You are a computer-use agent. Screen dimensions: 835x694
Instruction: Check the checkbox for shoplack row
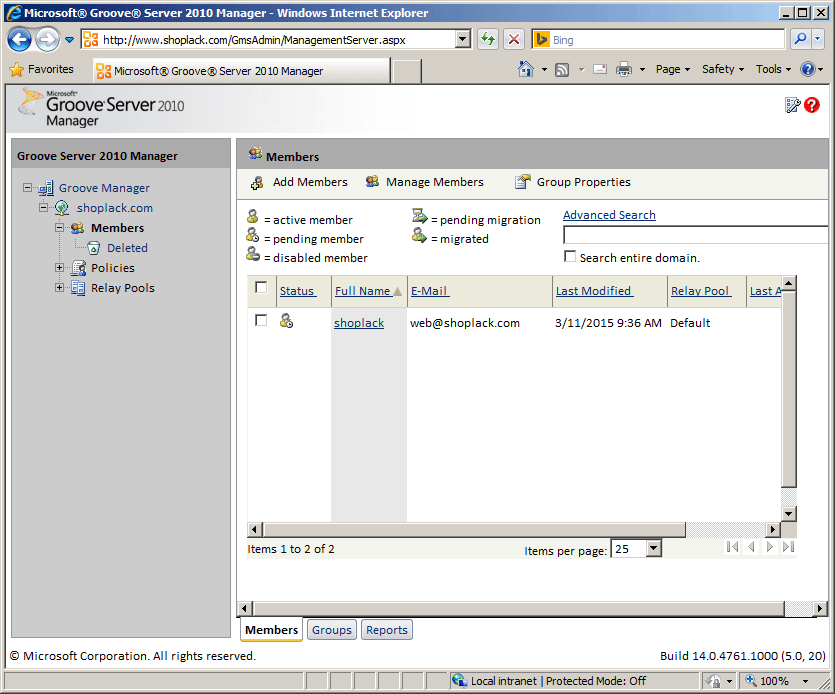(x=261, y=320)
